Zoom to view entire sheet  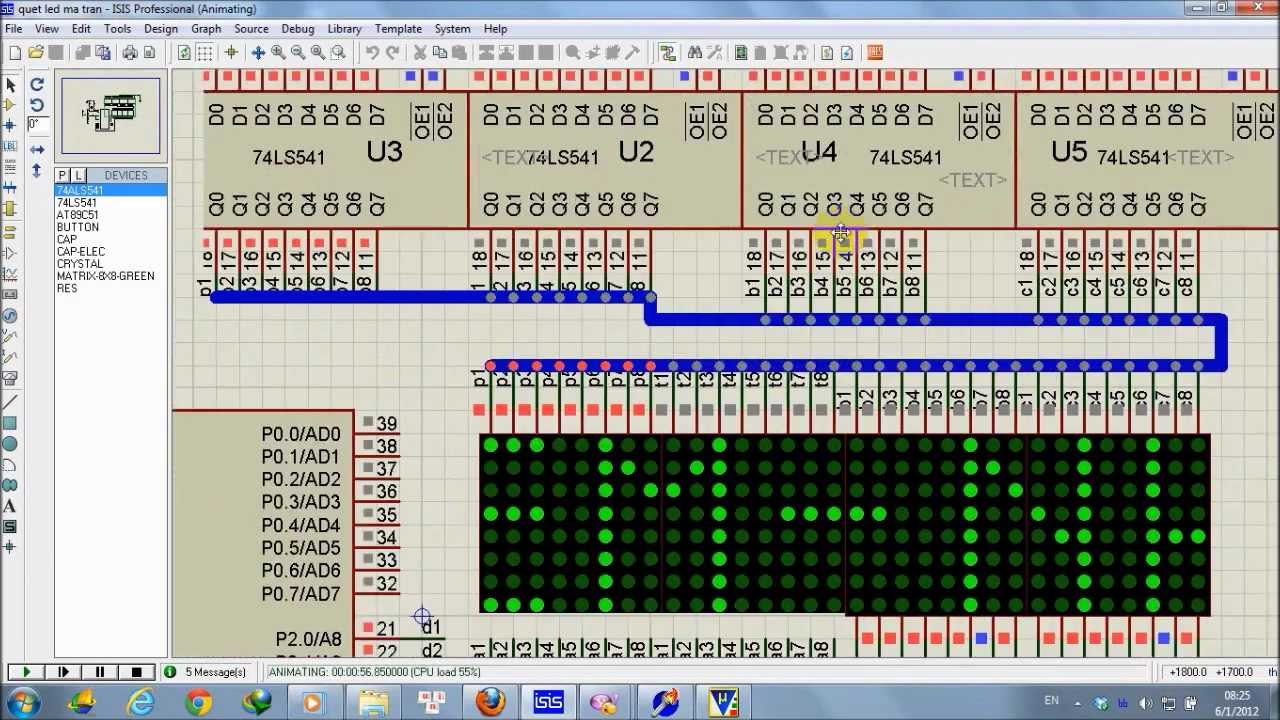[x=318, y=53]
